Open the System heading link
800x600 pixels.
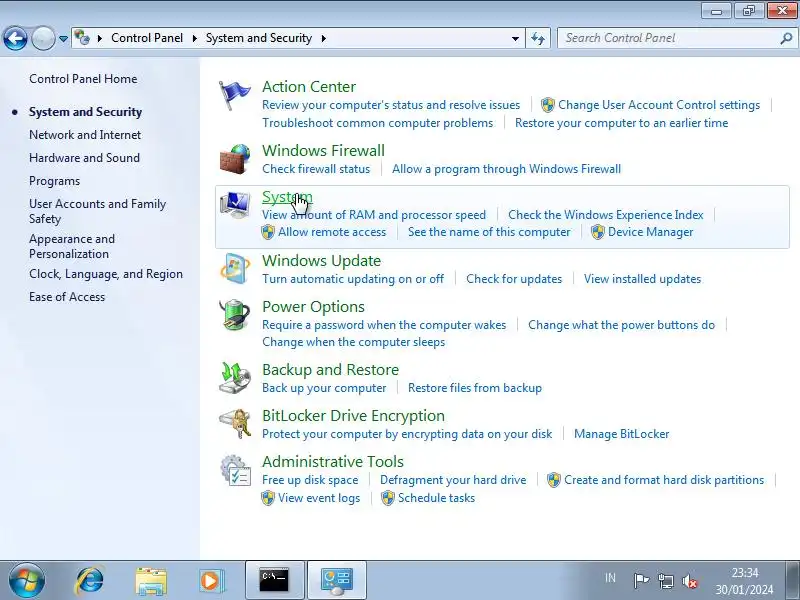click(287, 197)
